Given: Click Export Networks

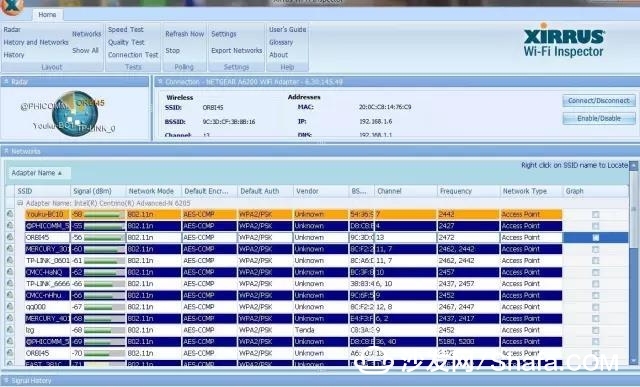Looking at the screenshot, I should 237,50.
